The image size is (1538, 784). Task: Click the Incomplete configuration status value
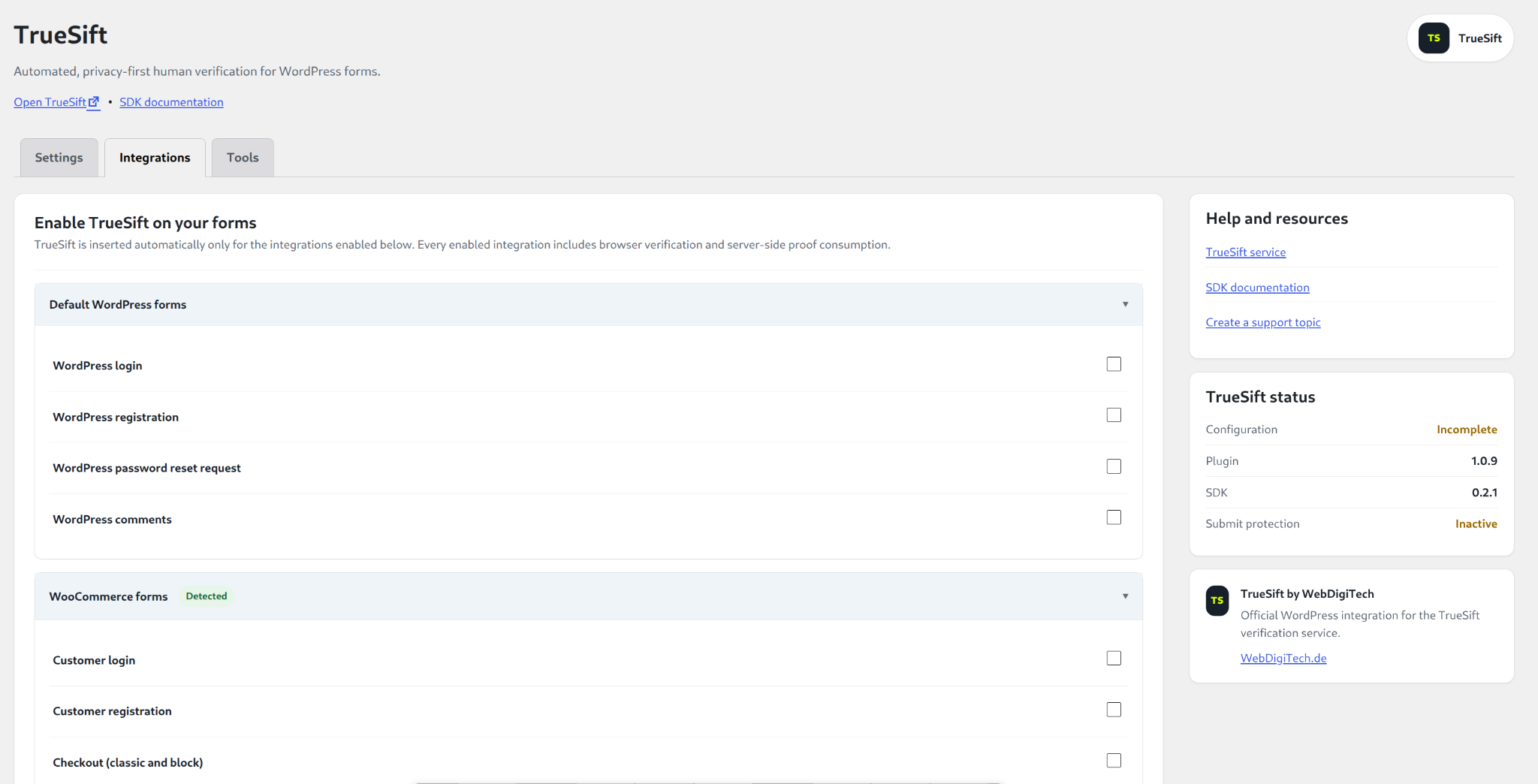[x=1467, y=430]
